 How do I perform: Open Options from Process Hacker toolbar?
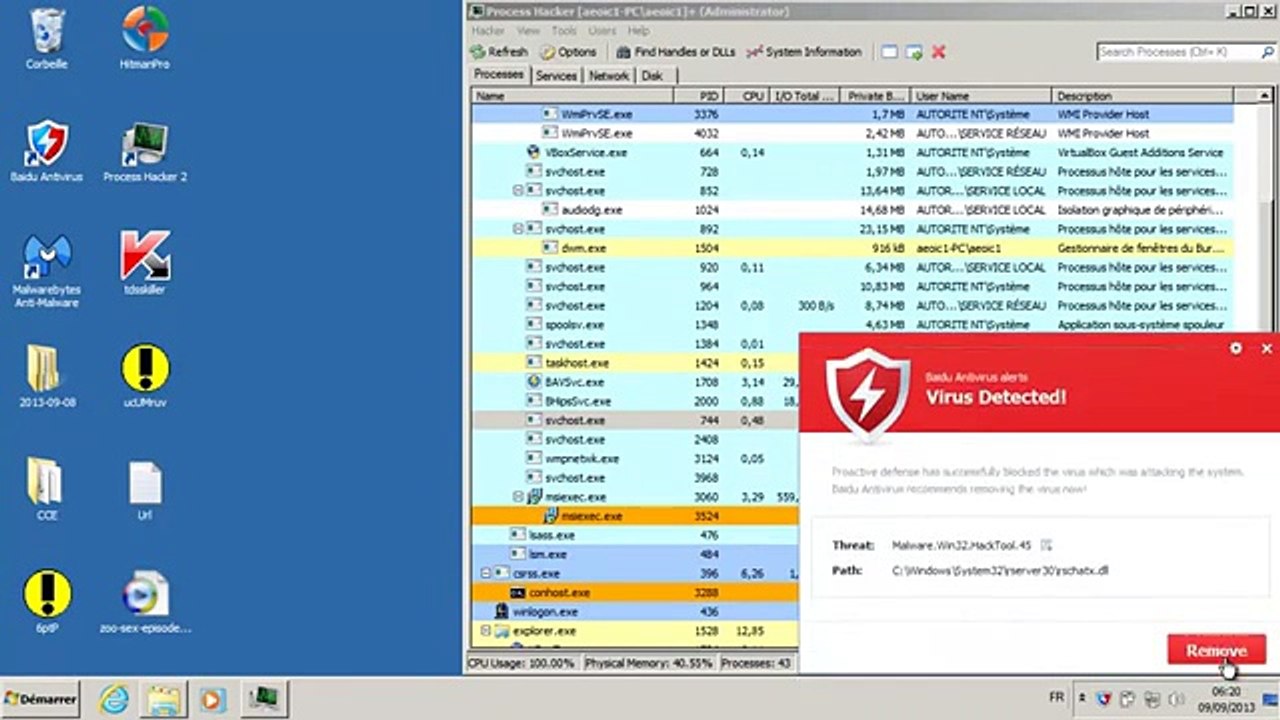(x=569, y=52)
